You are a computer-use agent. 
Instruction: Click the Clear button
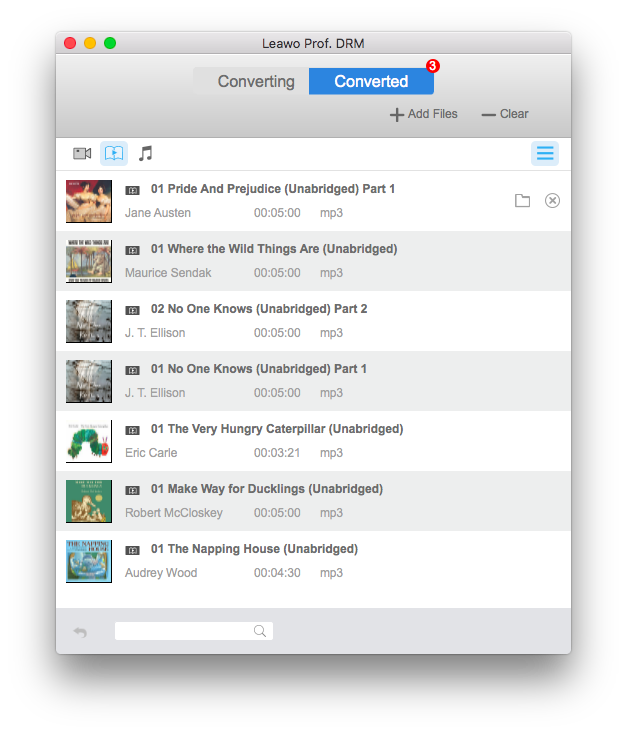(505, 114)
